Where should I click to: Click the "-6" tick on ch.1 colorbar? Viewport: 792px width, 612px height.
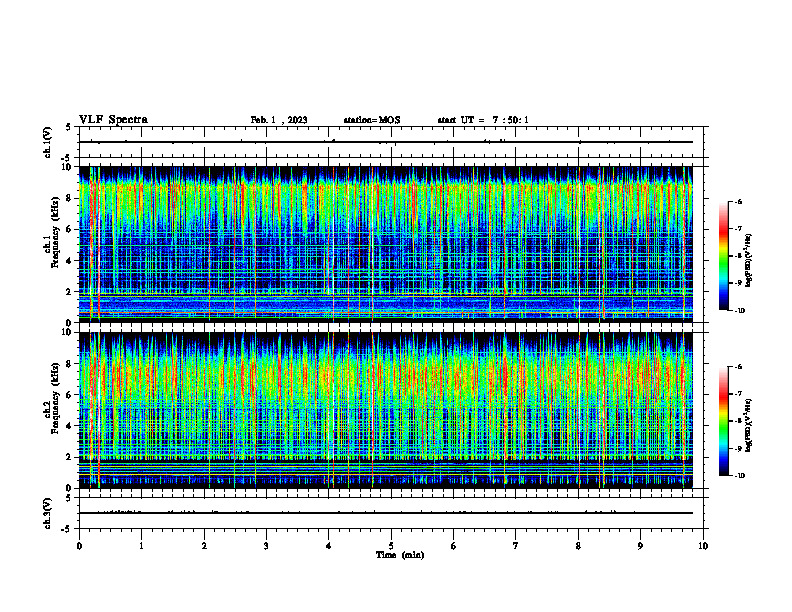point(738,202)
